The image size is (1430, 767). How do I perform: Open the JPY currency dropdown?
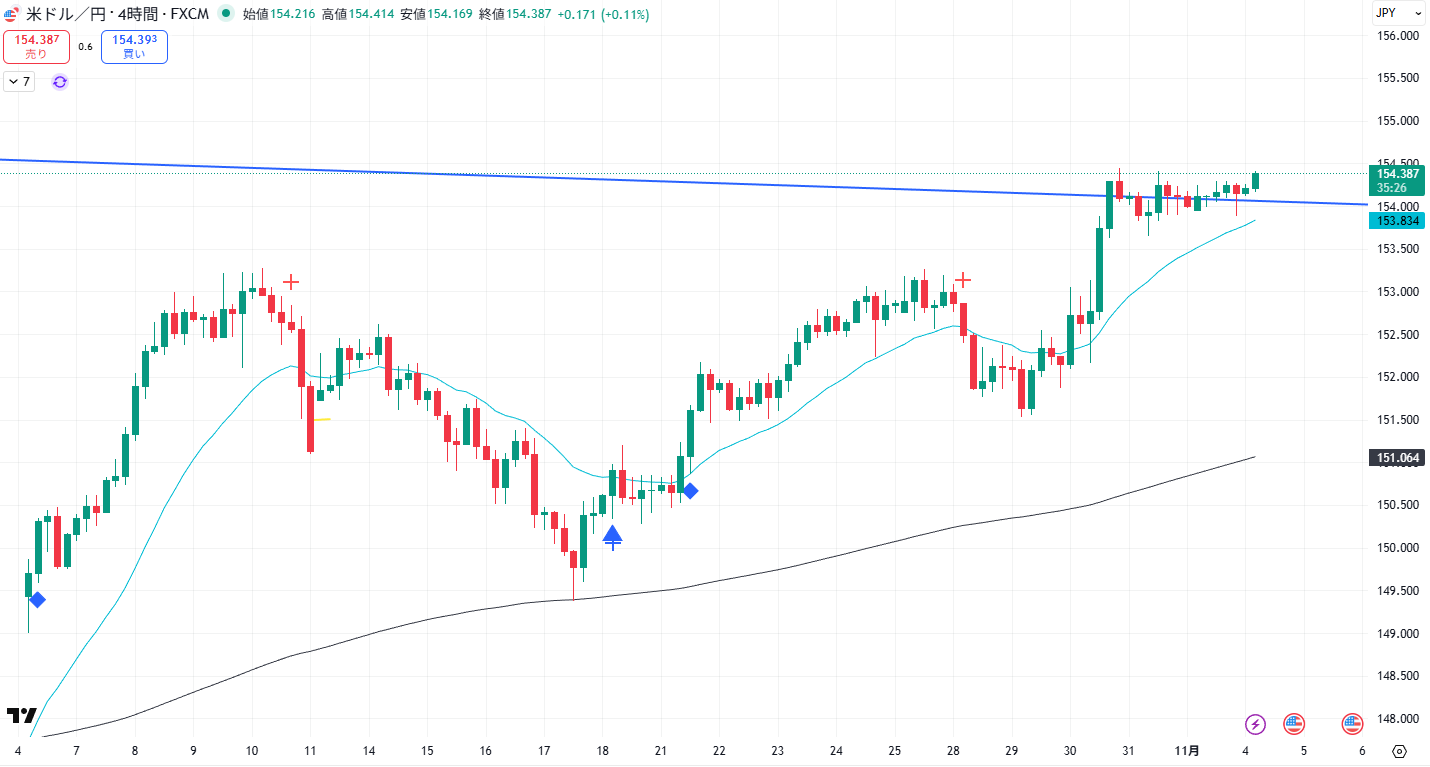point(1398,13)
